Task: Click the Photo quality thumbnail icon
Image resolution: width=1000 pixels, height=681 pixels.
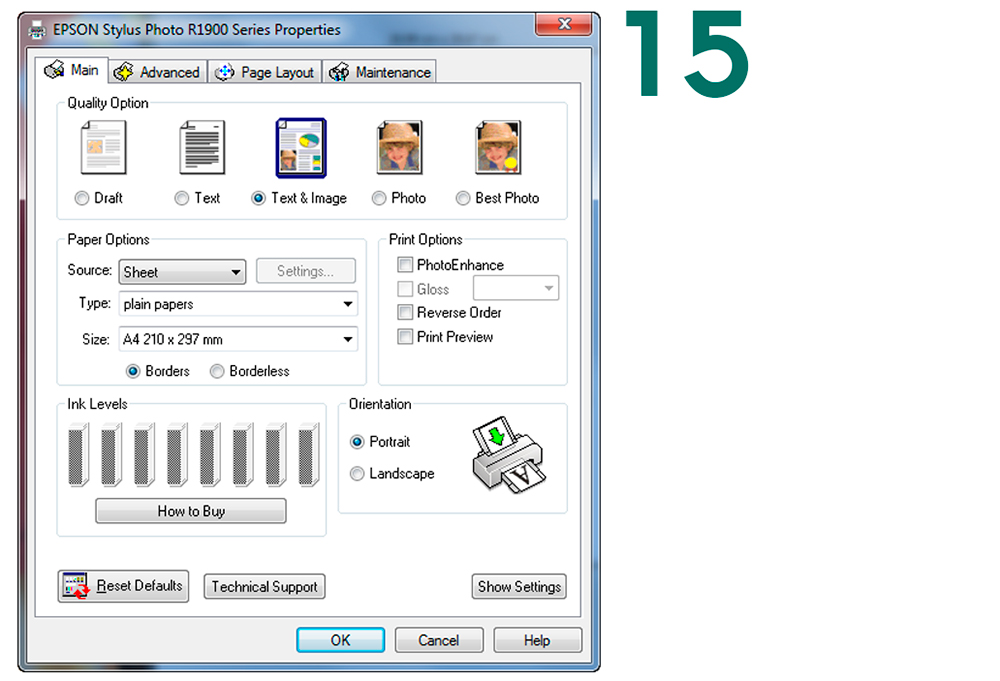Action: 399,148
